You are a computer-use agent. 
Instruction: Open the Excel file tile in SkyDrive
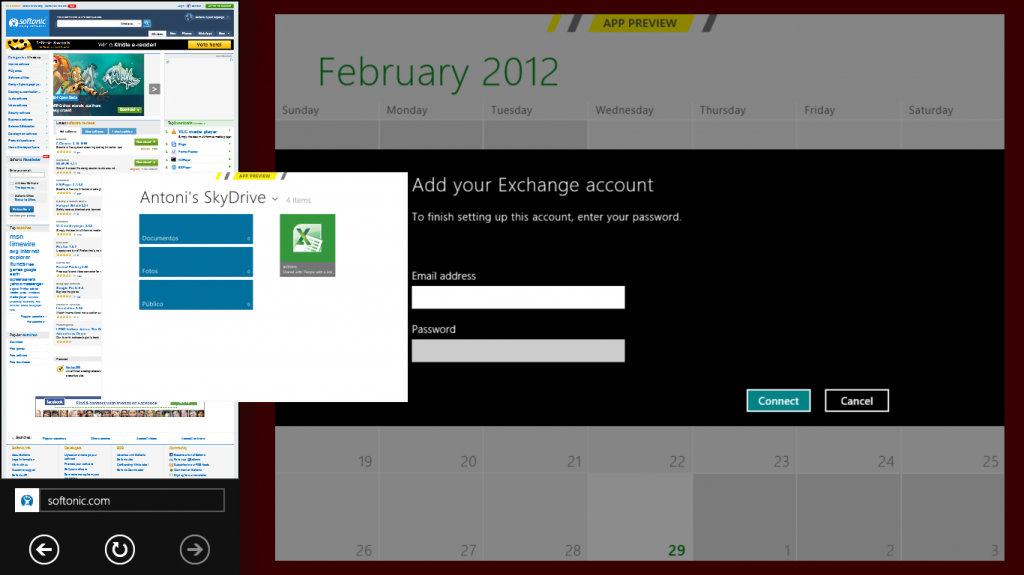coord(308,245)
